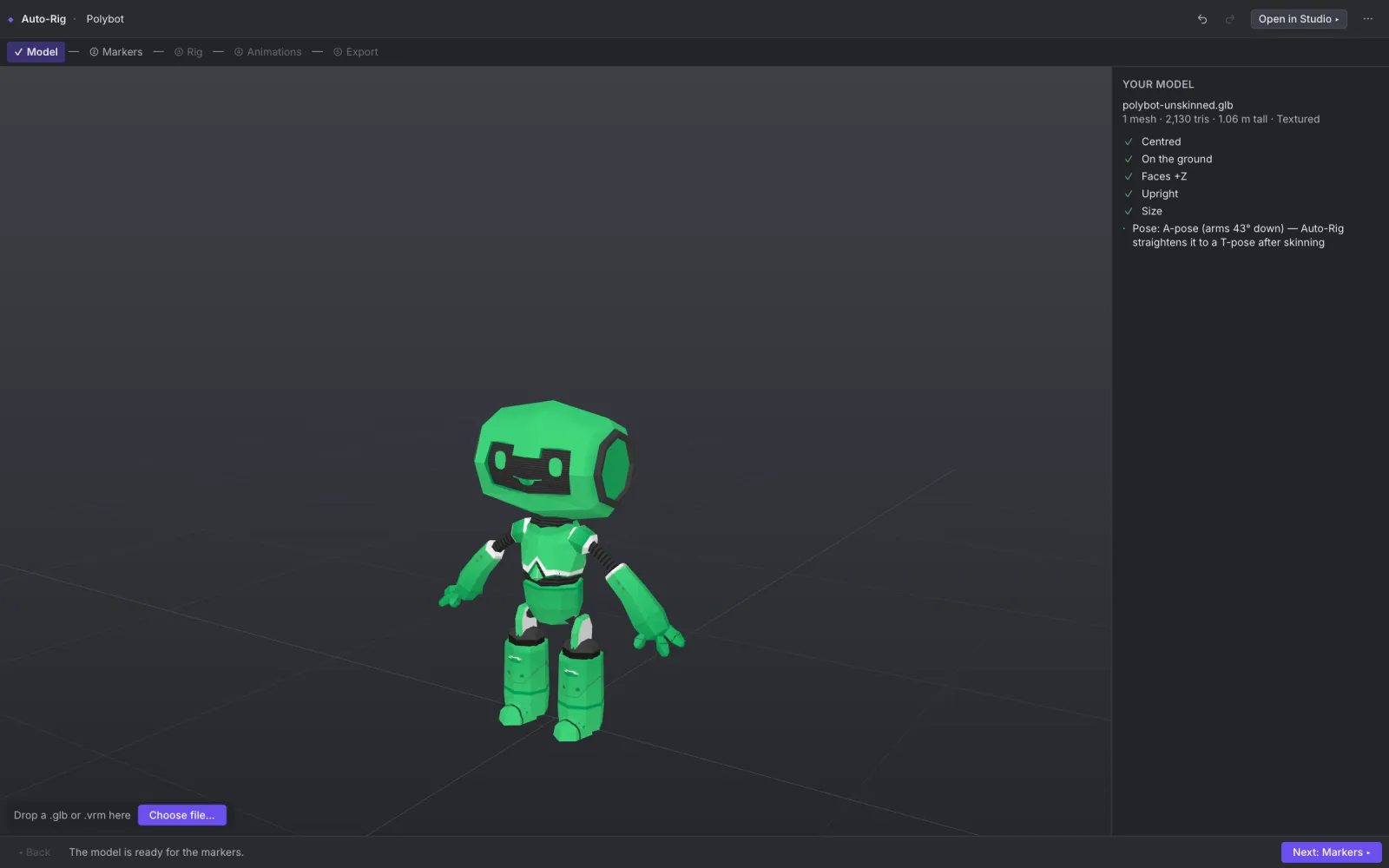
Task: Open the three-dot more options menu
Action: point(1368,19)
